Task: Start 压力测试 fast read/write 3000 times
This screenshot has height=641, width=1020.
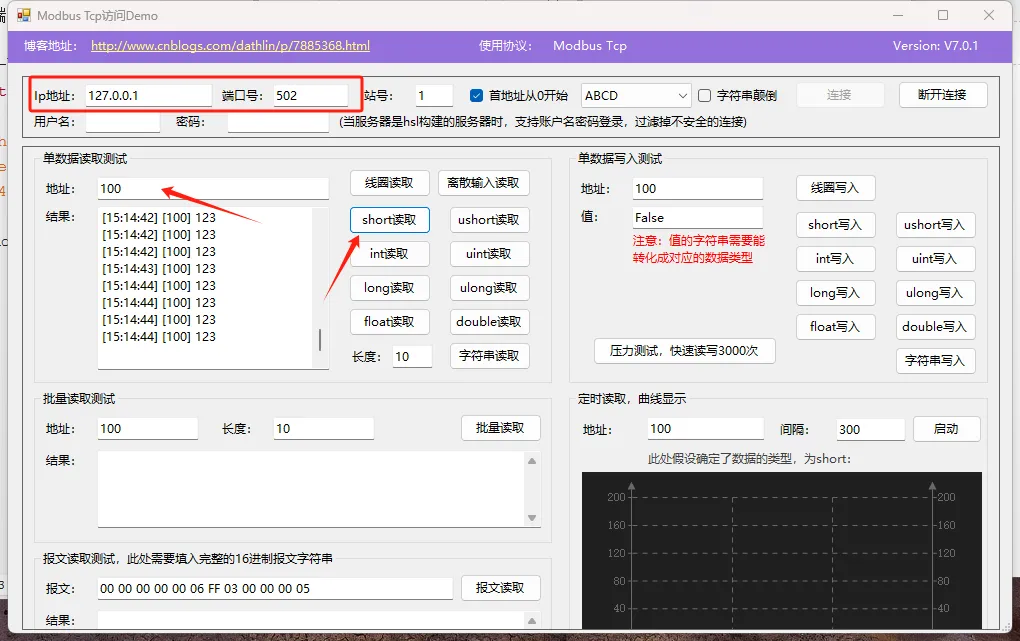Action: coord(684,351)
